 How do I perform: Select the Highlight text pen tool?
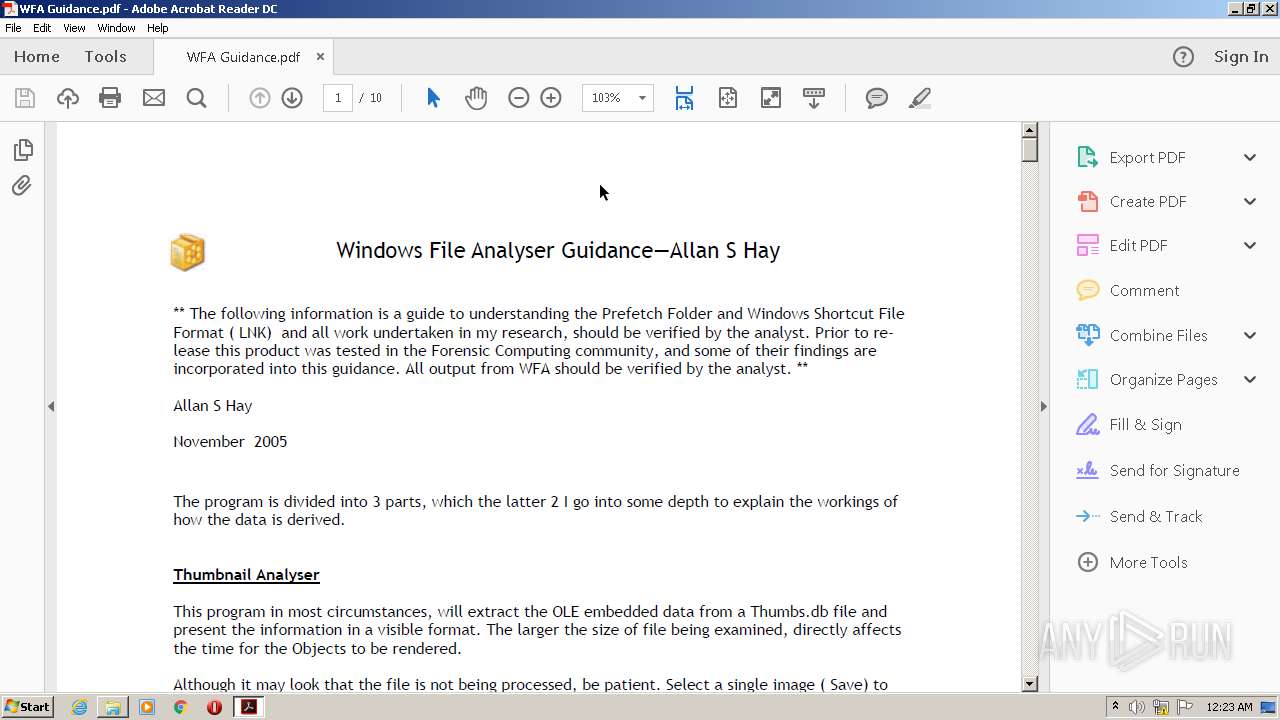(920, 98)
